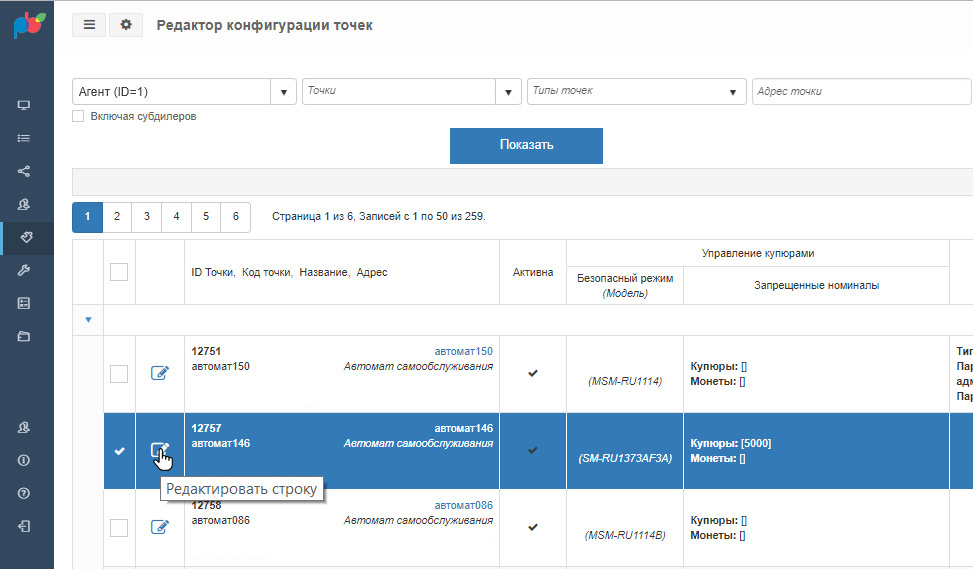This screenshot has height=569, width=973.
Task: Enable the 'Включая субдилеров' checkbox
Action: [x=78, y=116]
